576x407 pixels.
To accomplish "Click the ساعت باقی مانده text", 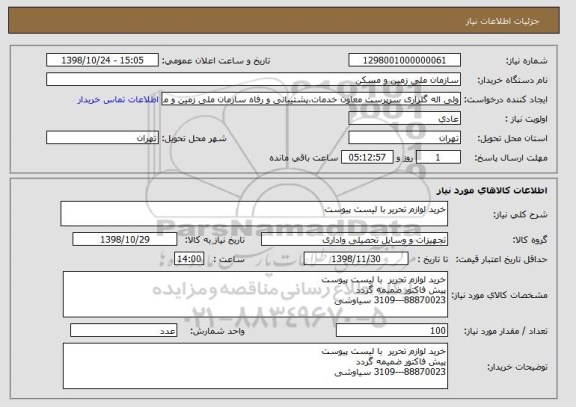I will [304, 158].
